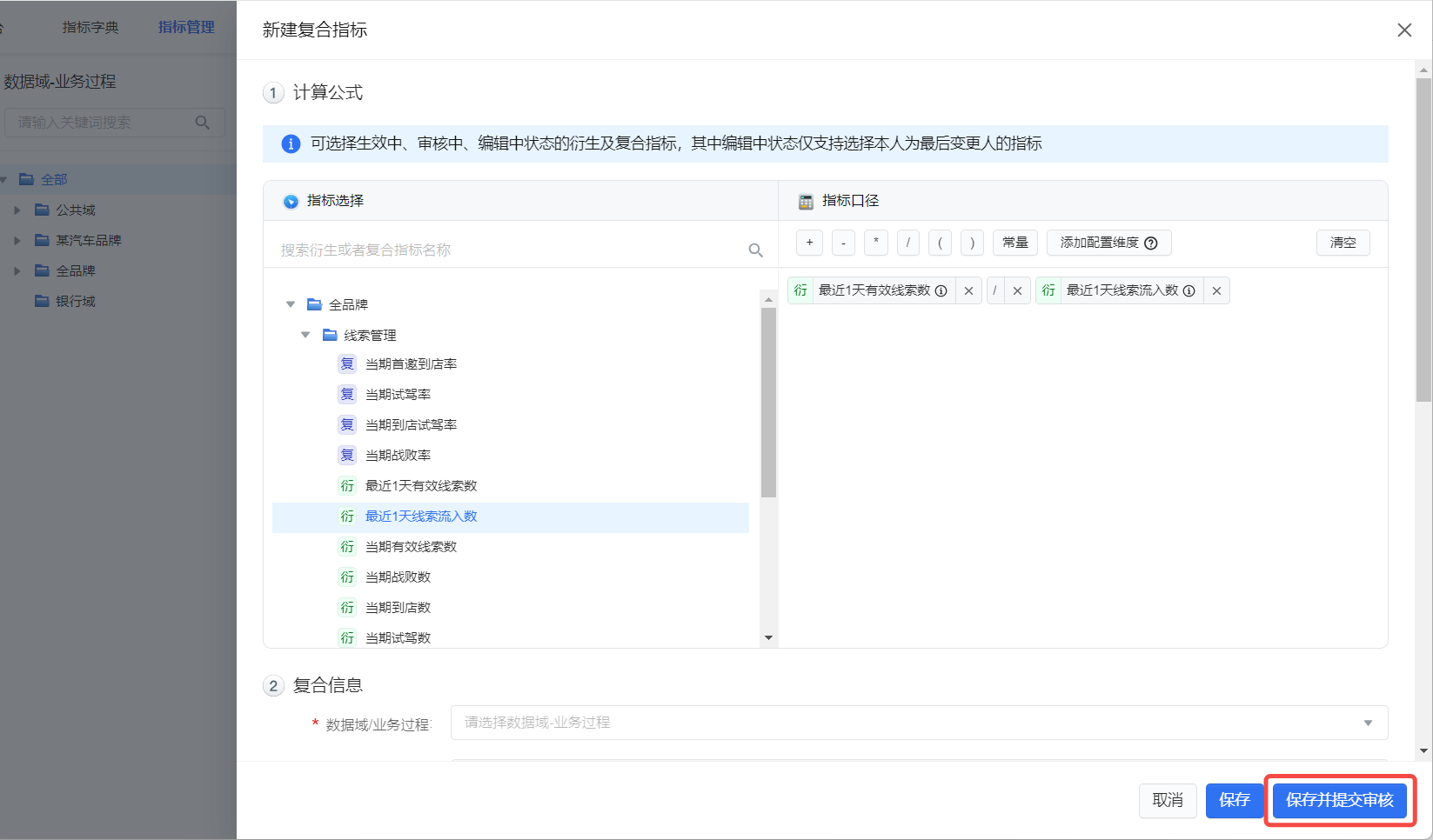Select the 线索管理 folder icon
Viewport: 1433px width, 840px height.
[330, 335]
